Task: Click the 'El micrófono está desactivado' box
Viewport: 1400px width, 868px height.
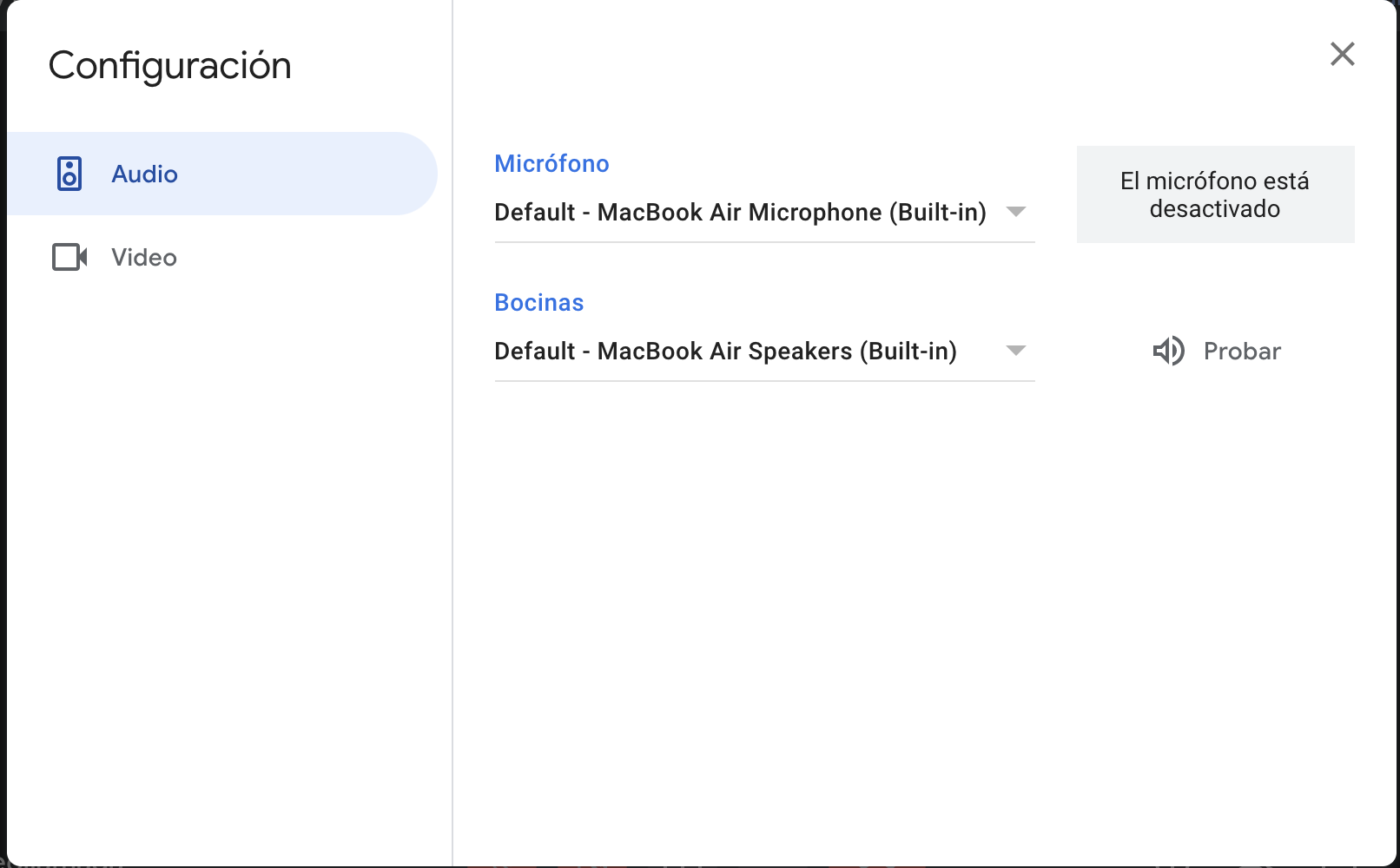Action: (x=1215, y=194)
